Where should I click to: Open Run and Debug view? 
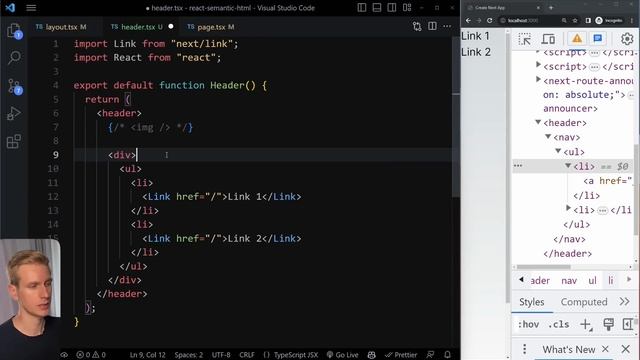click(x=14, y=113)
